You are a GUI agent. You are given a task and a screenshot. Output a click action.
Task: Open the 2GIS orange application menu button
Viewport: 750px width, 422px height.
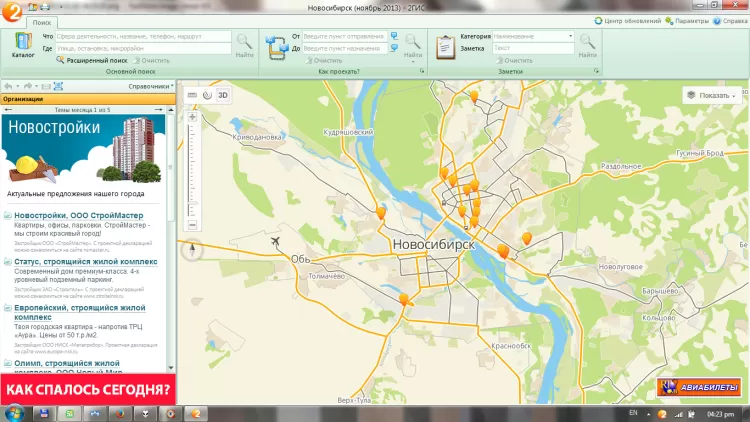[x=11, y=11]
